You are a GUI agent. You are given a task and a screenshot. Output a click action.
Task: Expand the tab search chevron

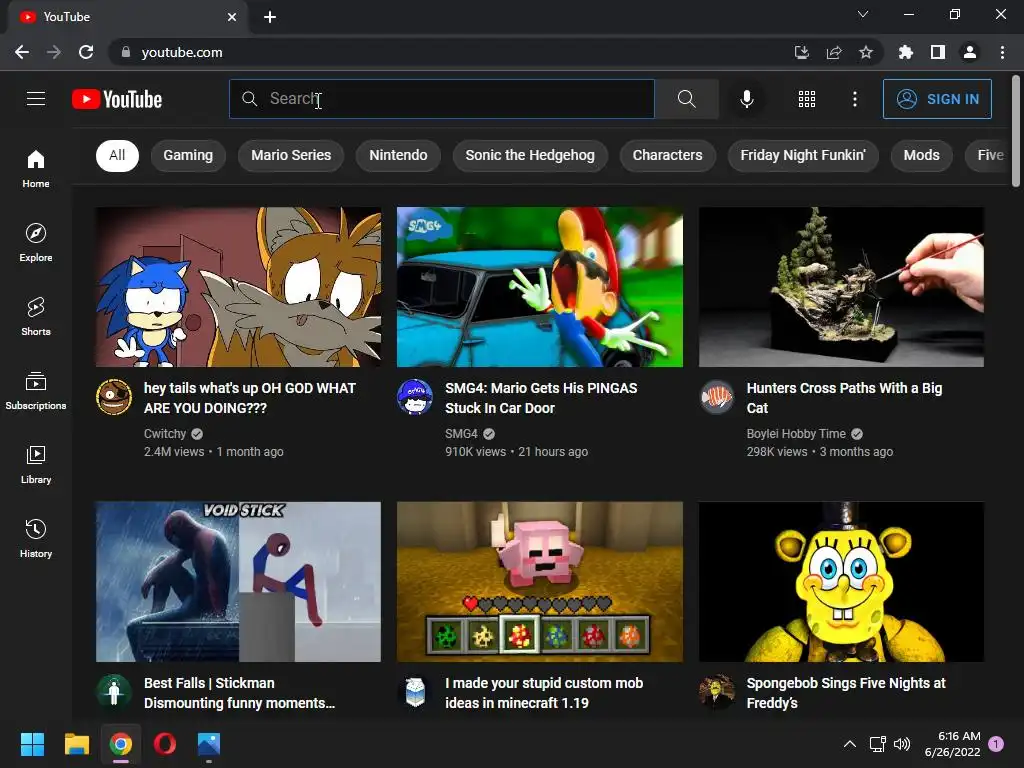[x=863, y=14]
